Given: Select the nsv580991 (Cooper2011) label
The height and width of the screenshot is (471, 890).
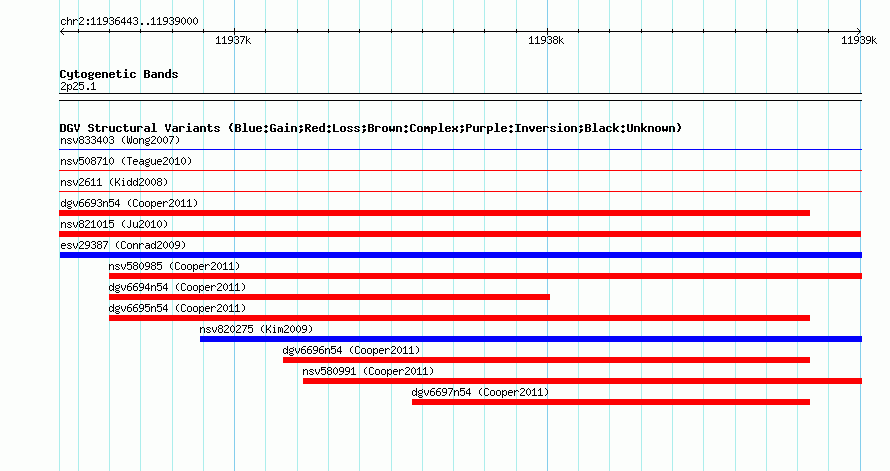Looking at the screenshot, I should pyautogui.click(x=368, y=371).
